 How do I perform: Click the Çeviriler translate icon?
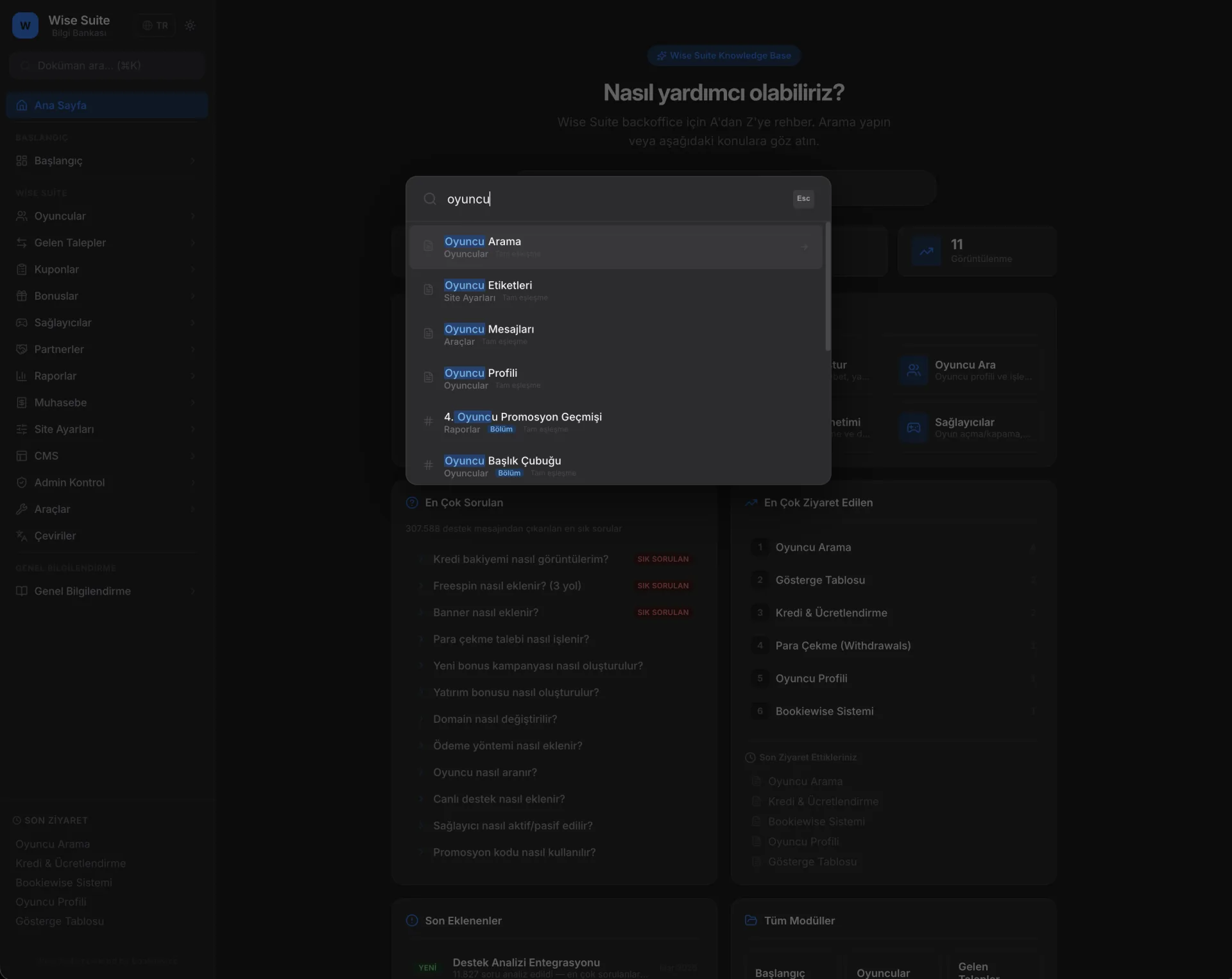22,536
